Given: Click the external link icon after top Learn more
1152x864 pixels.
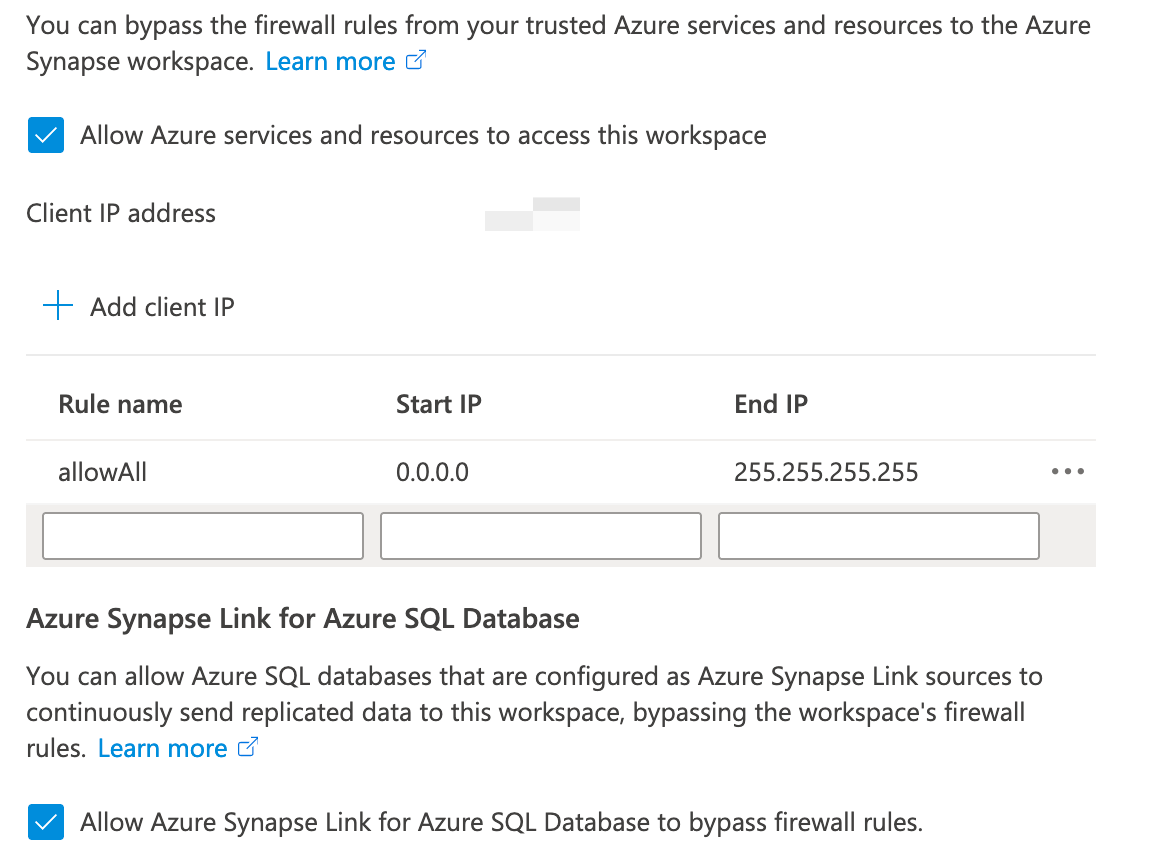Looking at the screenshot, I should (415, 61).
